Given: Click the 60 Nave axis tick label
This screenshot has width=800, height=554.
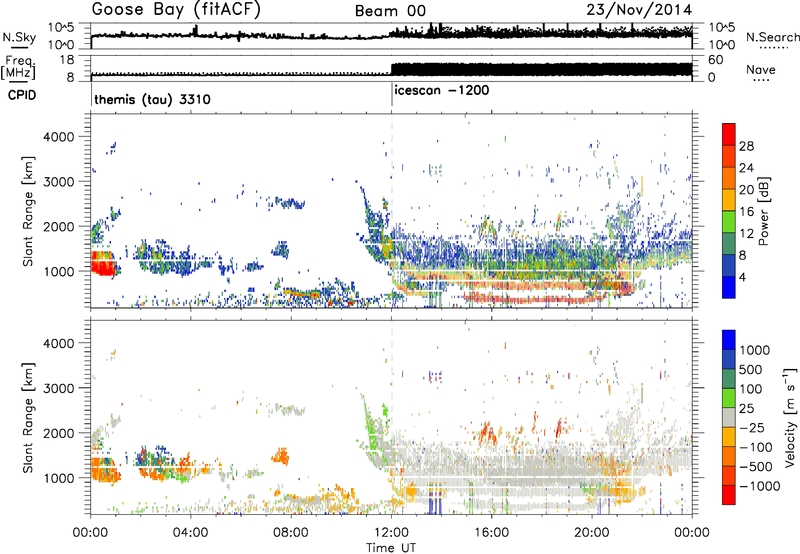Looking at the screenshot, I should [x=715, y=60].
